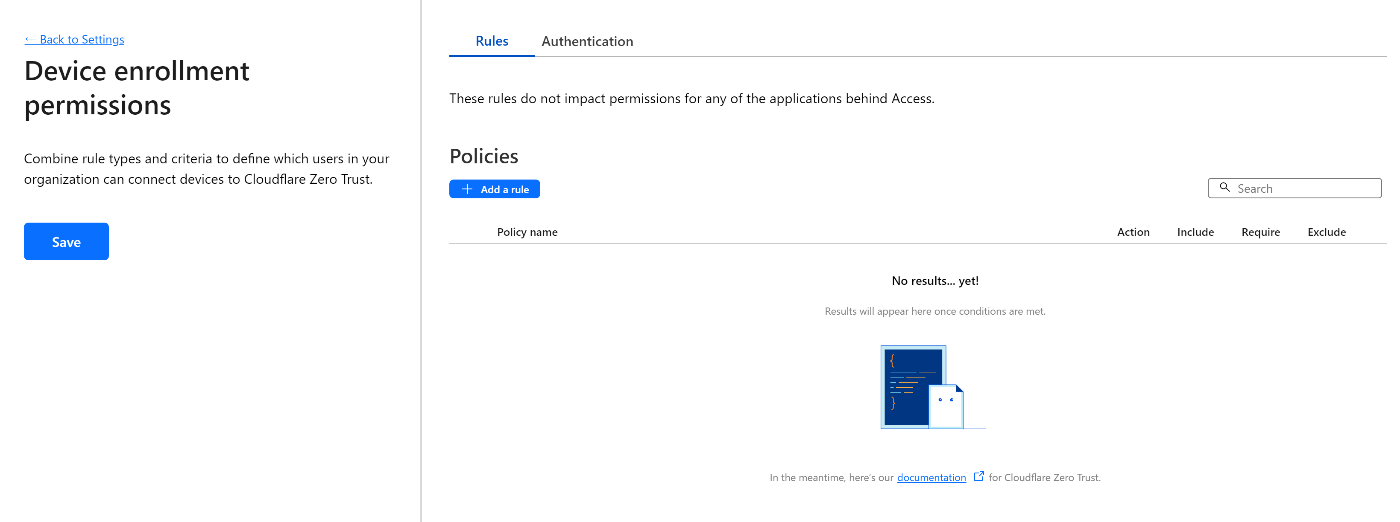This screenshot has height=522, width=1400.
Task: Click the 'No results... yet!' message
Action: (x=935, y=281)
